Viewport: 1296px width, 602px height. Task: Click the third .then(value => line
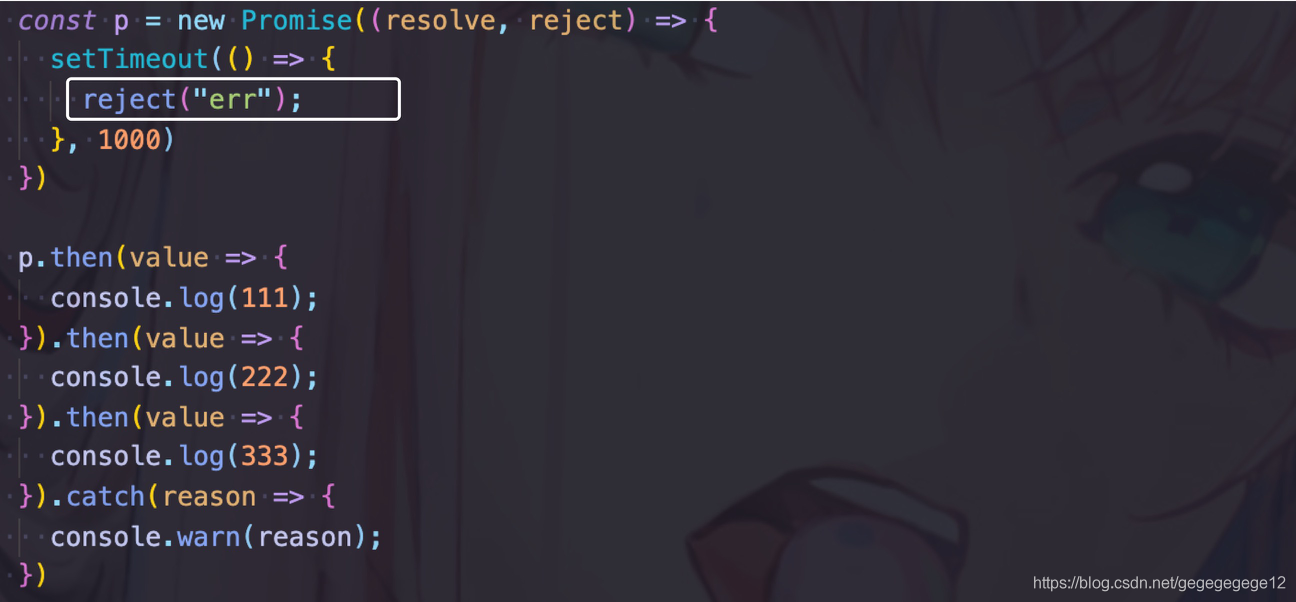161,417
